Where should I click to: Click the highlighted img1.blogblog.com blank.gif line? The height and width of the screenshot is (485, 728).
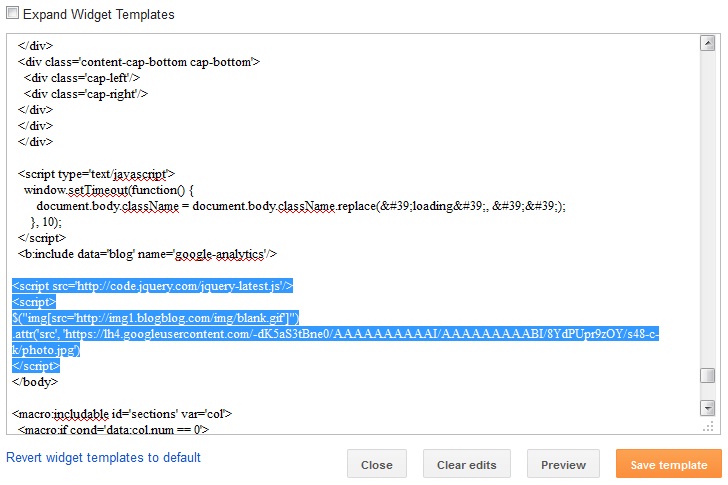[156, 318]
